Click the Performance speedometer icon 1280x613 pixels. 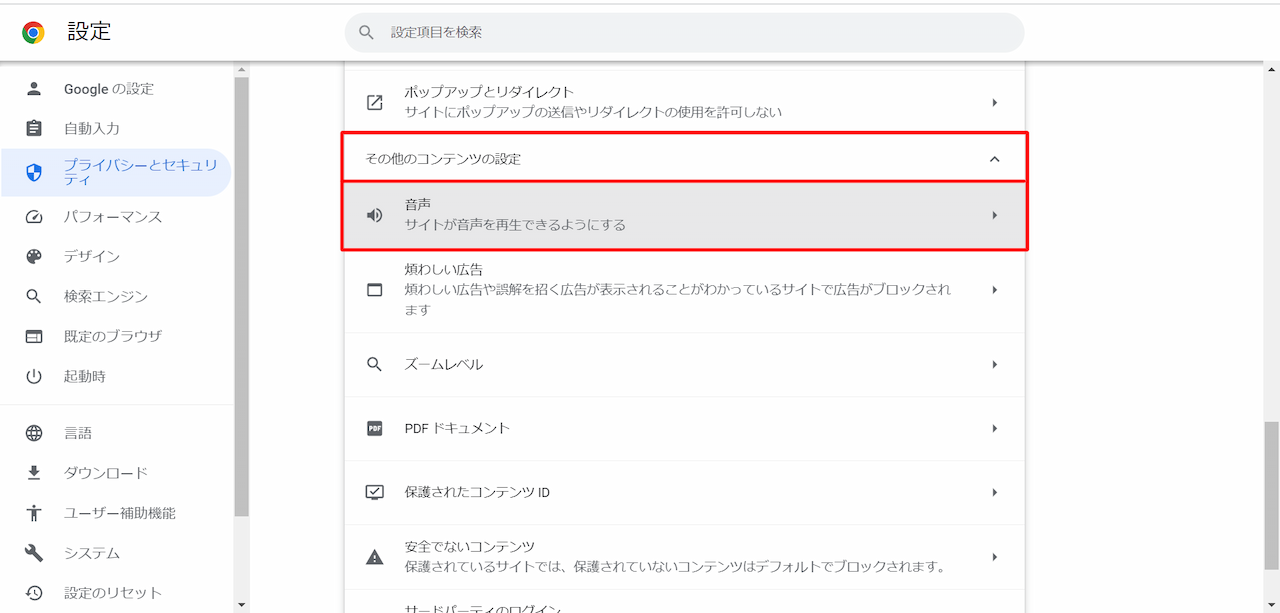tap(35, 216)
